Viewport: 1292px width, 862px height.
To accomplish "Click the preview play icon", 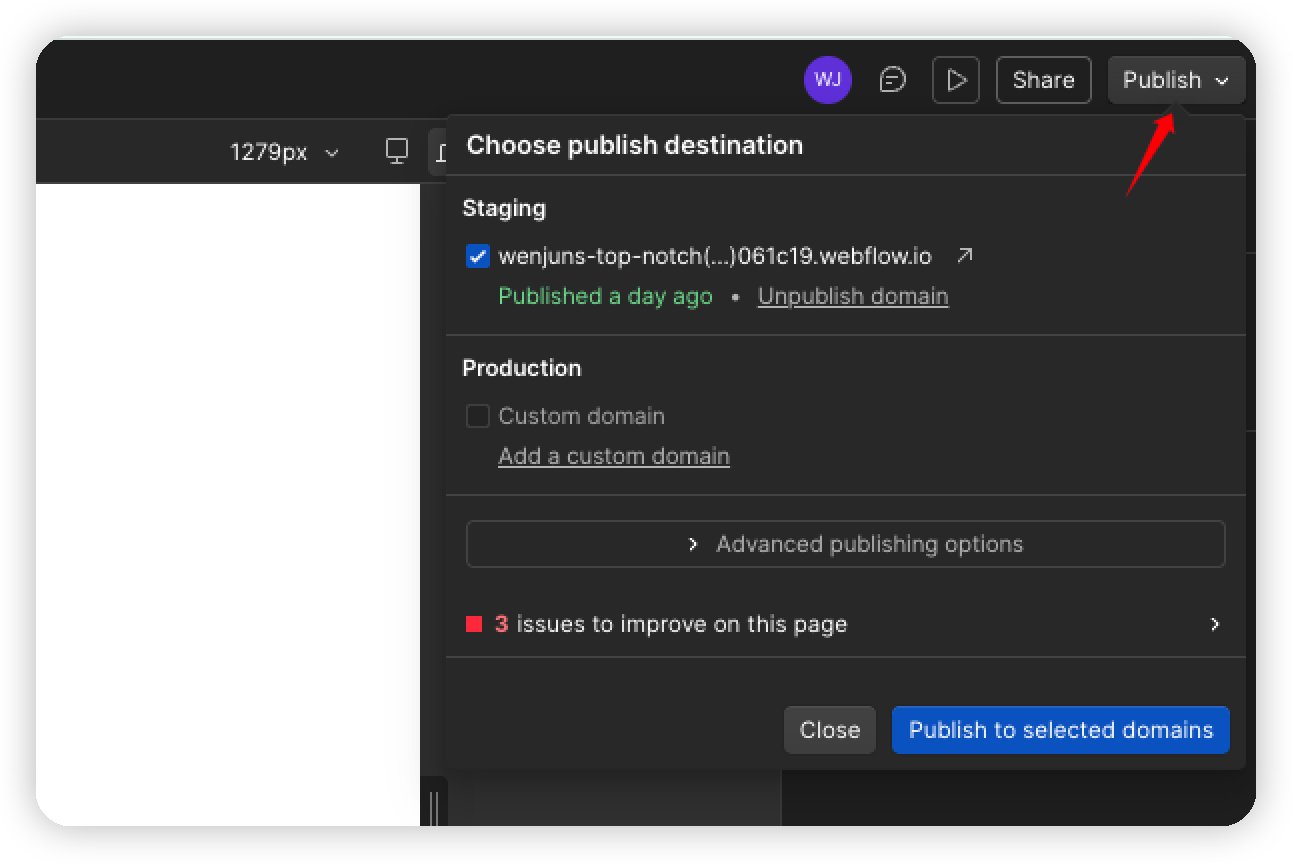I will tap(956, 80).
